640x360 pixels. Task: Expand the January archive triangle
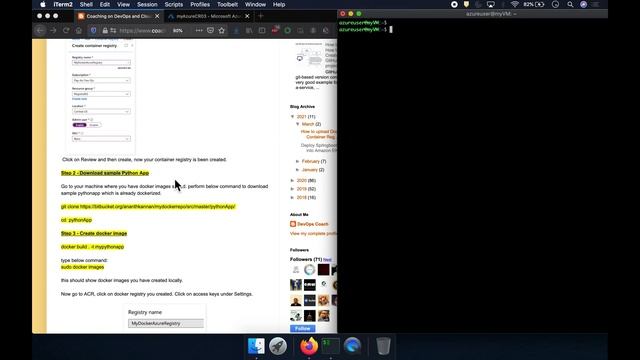(298, 170)
